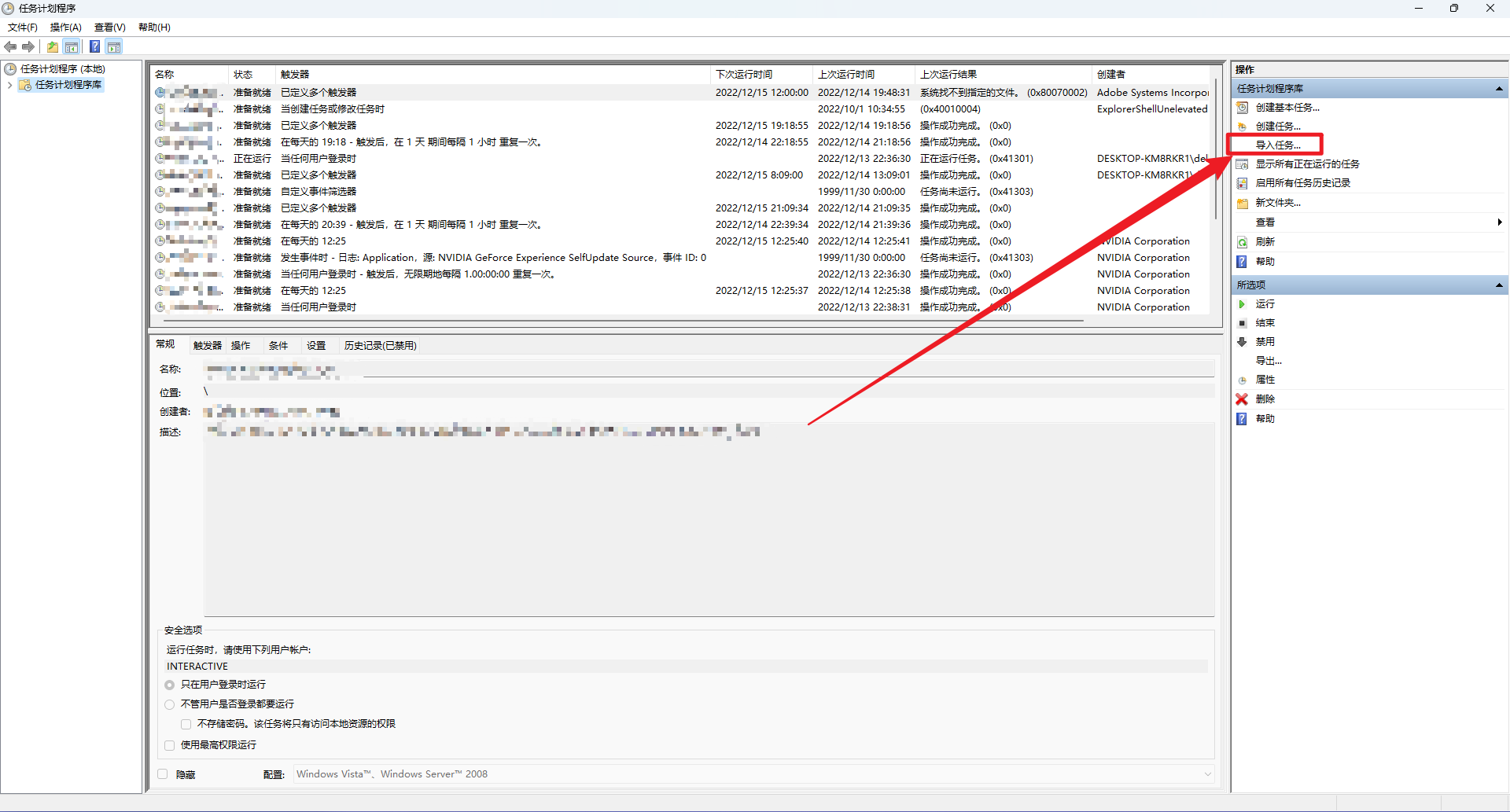
Task: Switch to the 操作 tab in details pane
Action: point(241,346)
